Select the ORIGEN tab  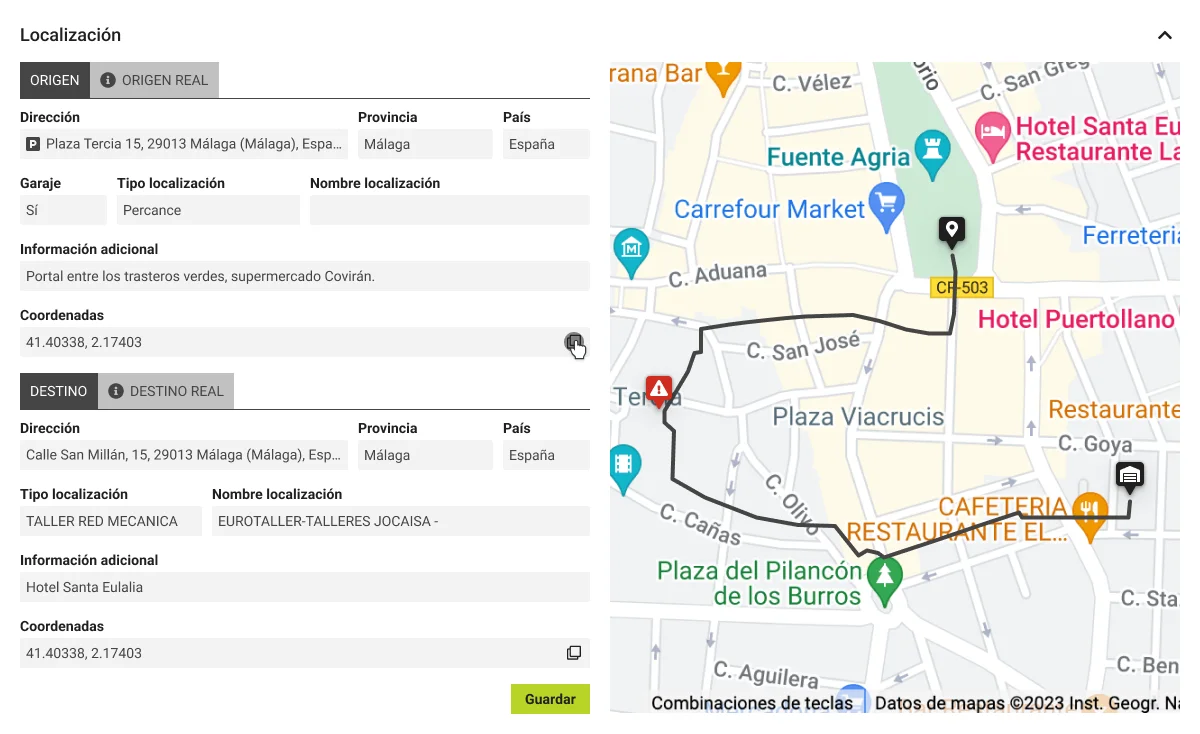pyautogui.click(x=55, y=80)
